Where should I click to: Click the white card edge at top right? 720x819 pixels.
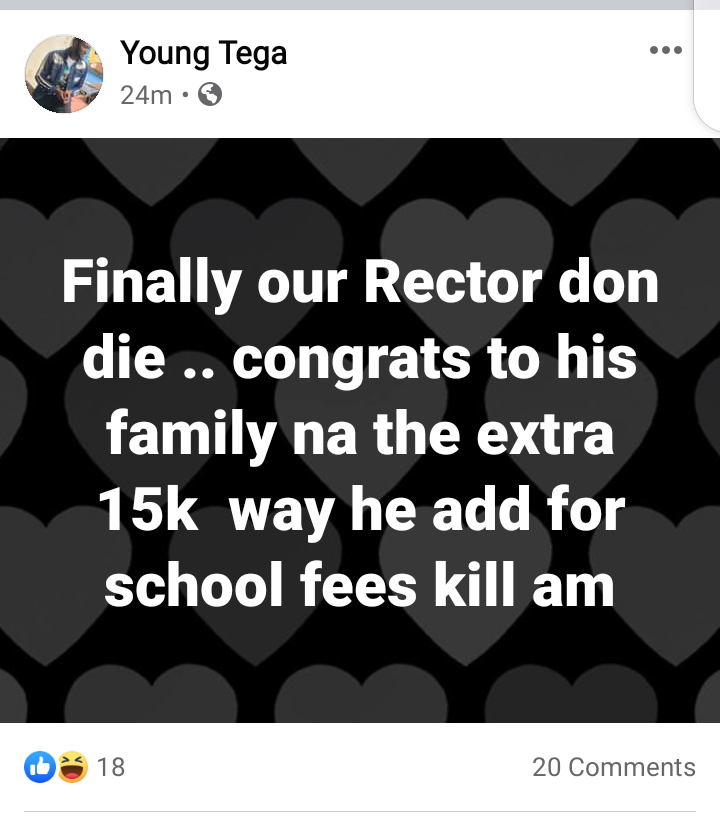coord(707,70)
